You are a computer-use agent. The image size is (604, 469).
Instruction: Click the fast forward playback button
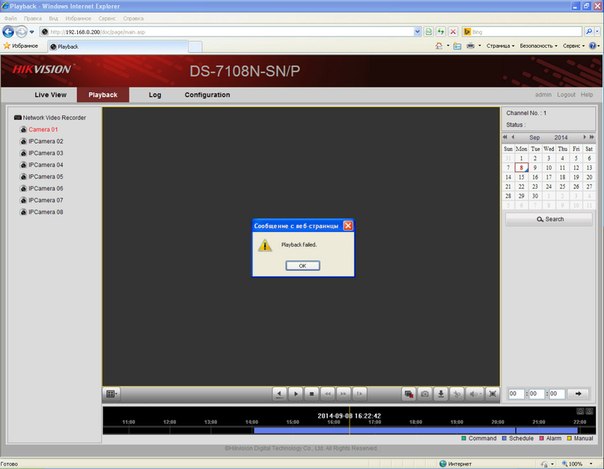(x=343, y=394)
